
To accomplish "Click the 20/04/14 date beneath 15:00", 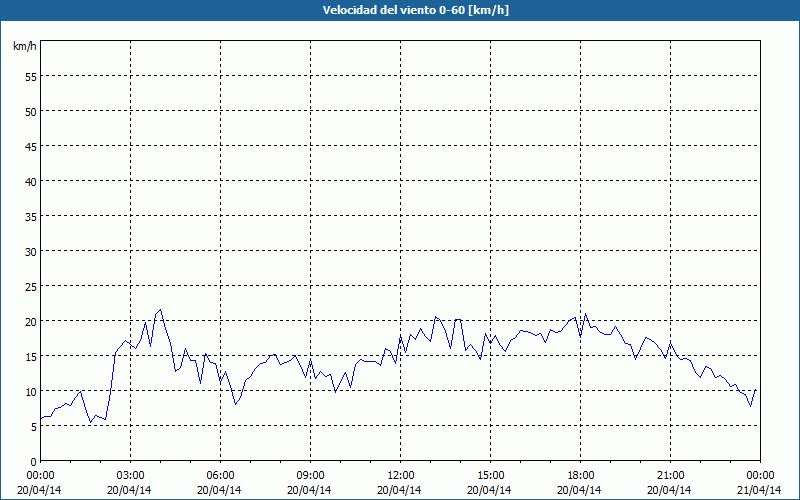I will coord(489,490).
